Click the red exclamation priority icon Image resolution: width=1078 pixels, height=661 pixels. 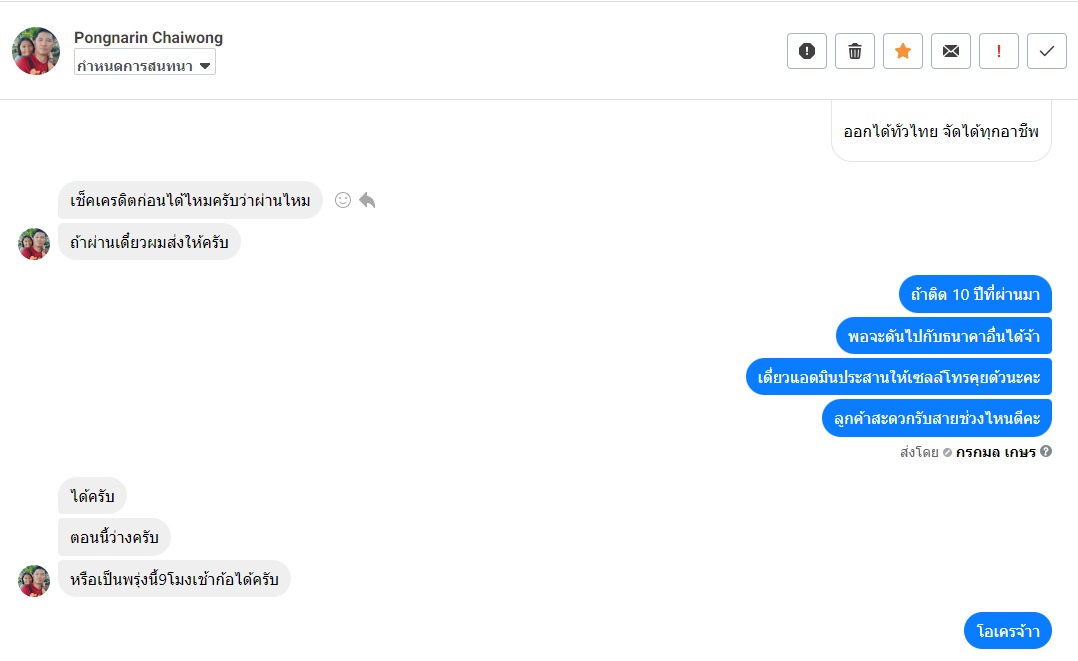pos(998,51)
